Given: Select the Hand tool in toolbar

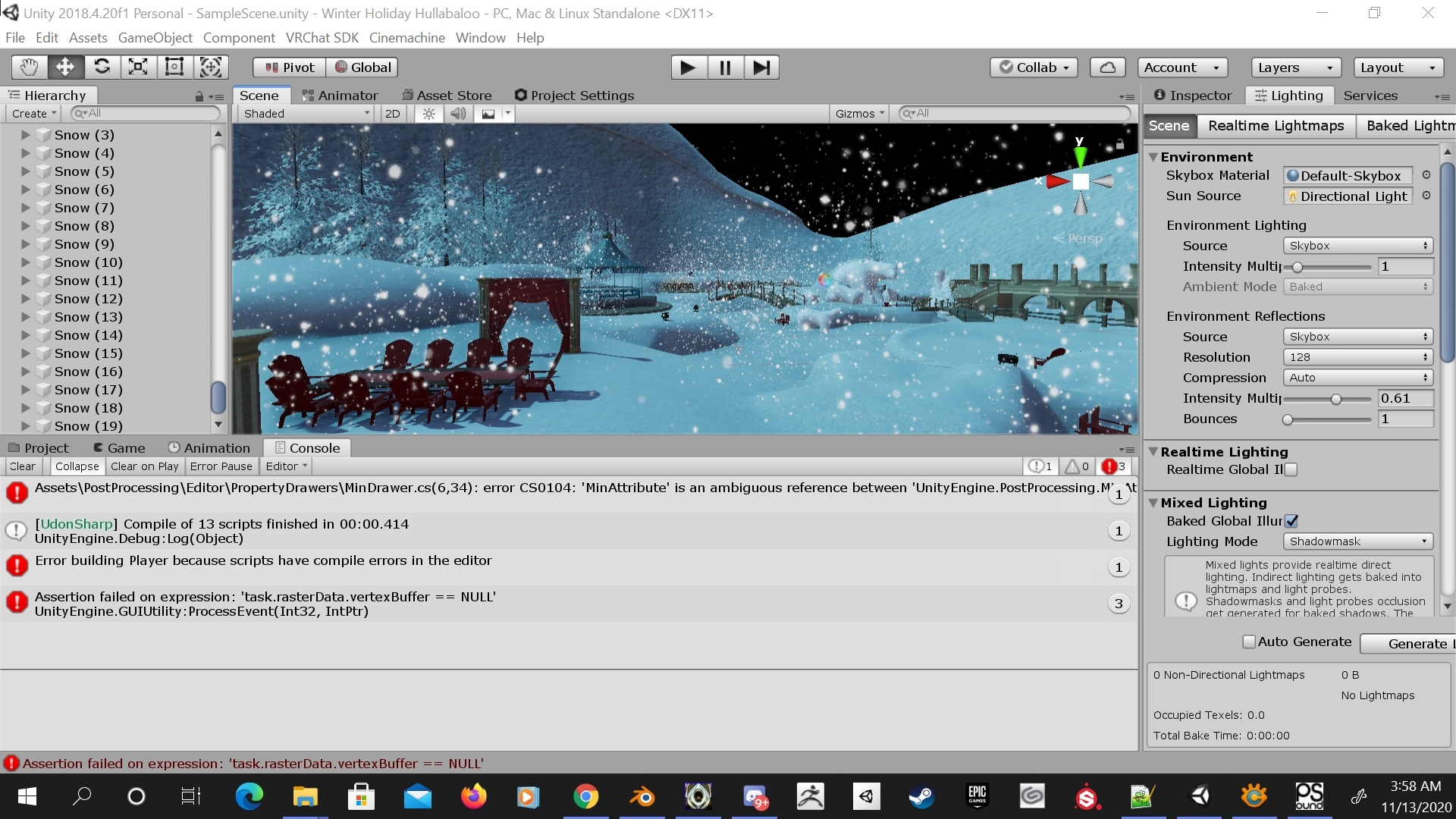Looking at the screenshot, I should click(29, 67).
